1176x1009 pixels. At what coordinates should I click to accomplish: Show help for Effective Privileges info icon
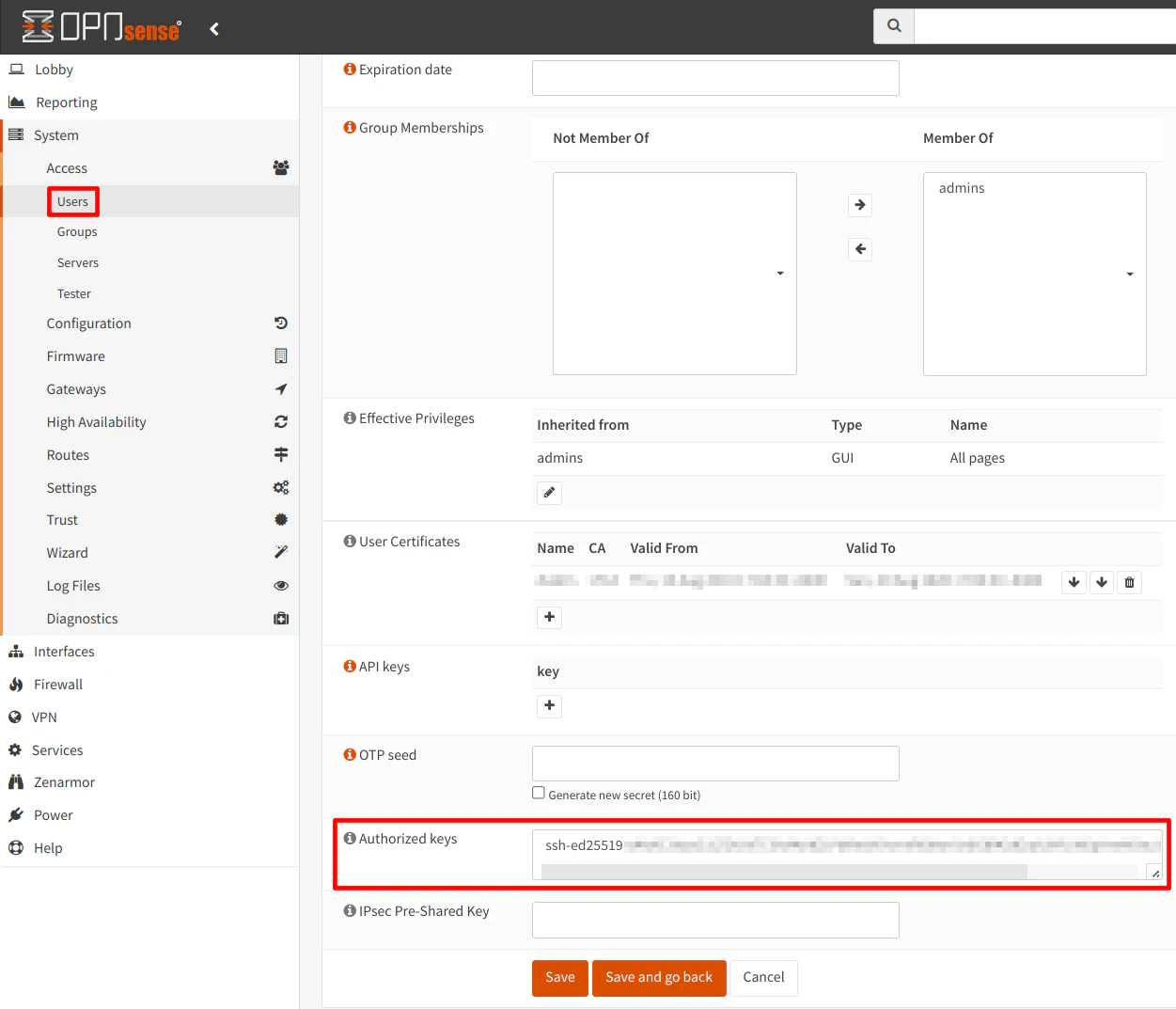[x=350, y=418]
